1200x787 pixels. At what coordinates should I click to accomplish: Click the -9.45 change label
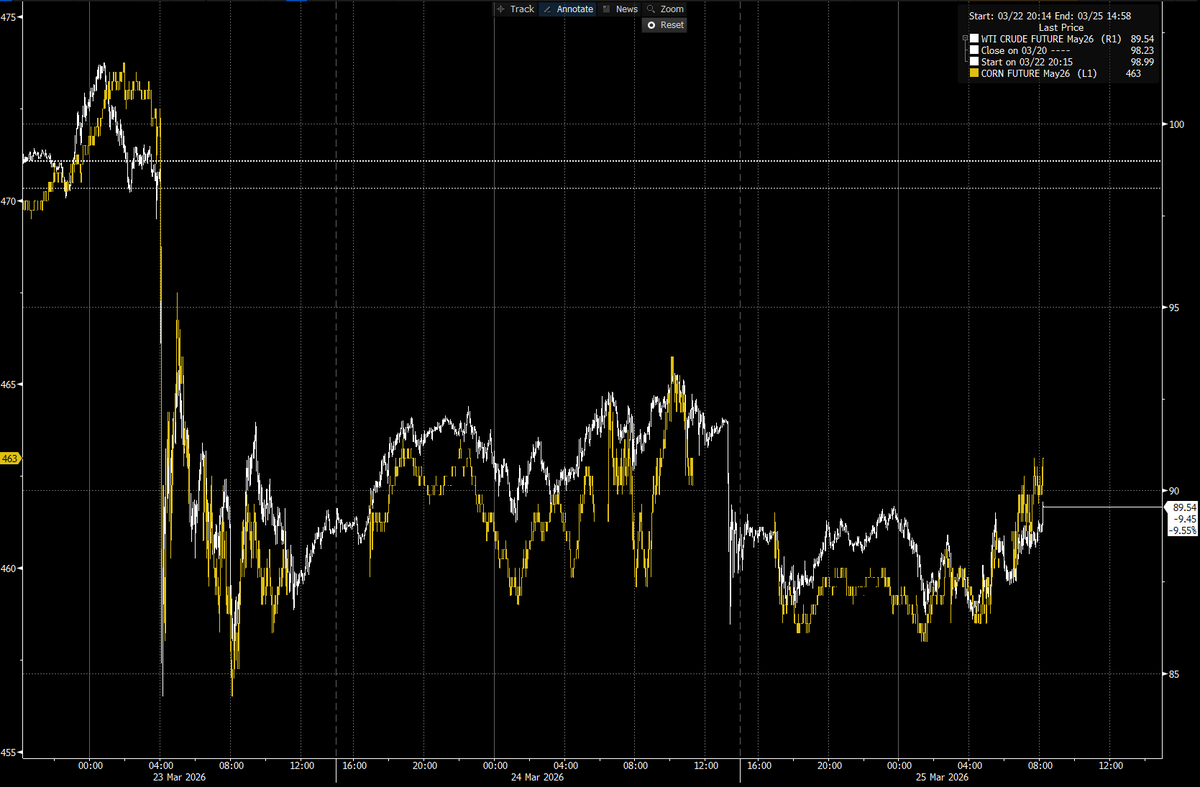pos(1184,519)
